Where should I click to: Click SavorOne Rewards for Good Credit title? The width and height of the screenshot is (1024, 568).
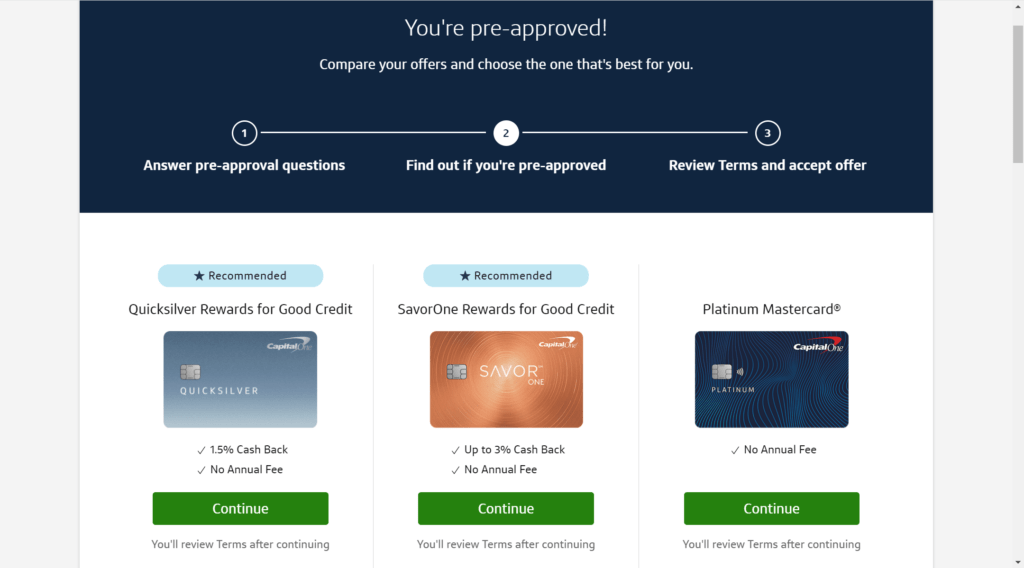[x=505, y=309]
